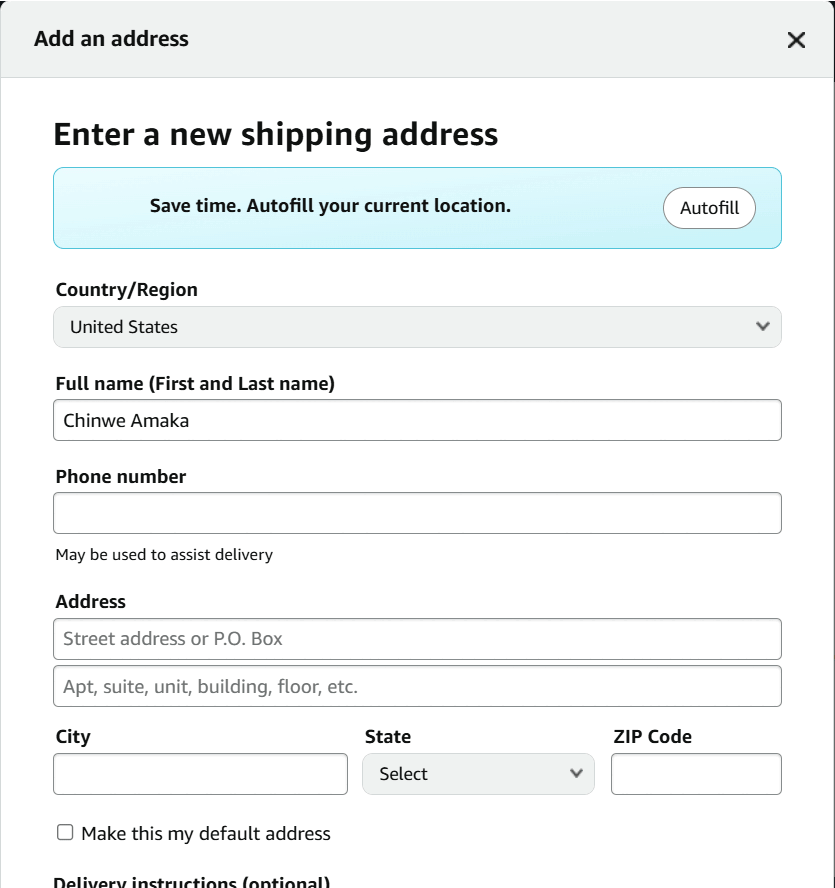Select the Full name field with Chinwe Amaka
This screenshot has height=888, width=835.
point(418,420)
